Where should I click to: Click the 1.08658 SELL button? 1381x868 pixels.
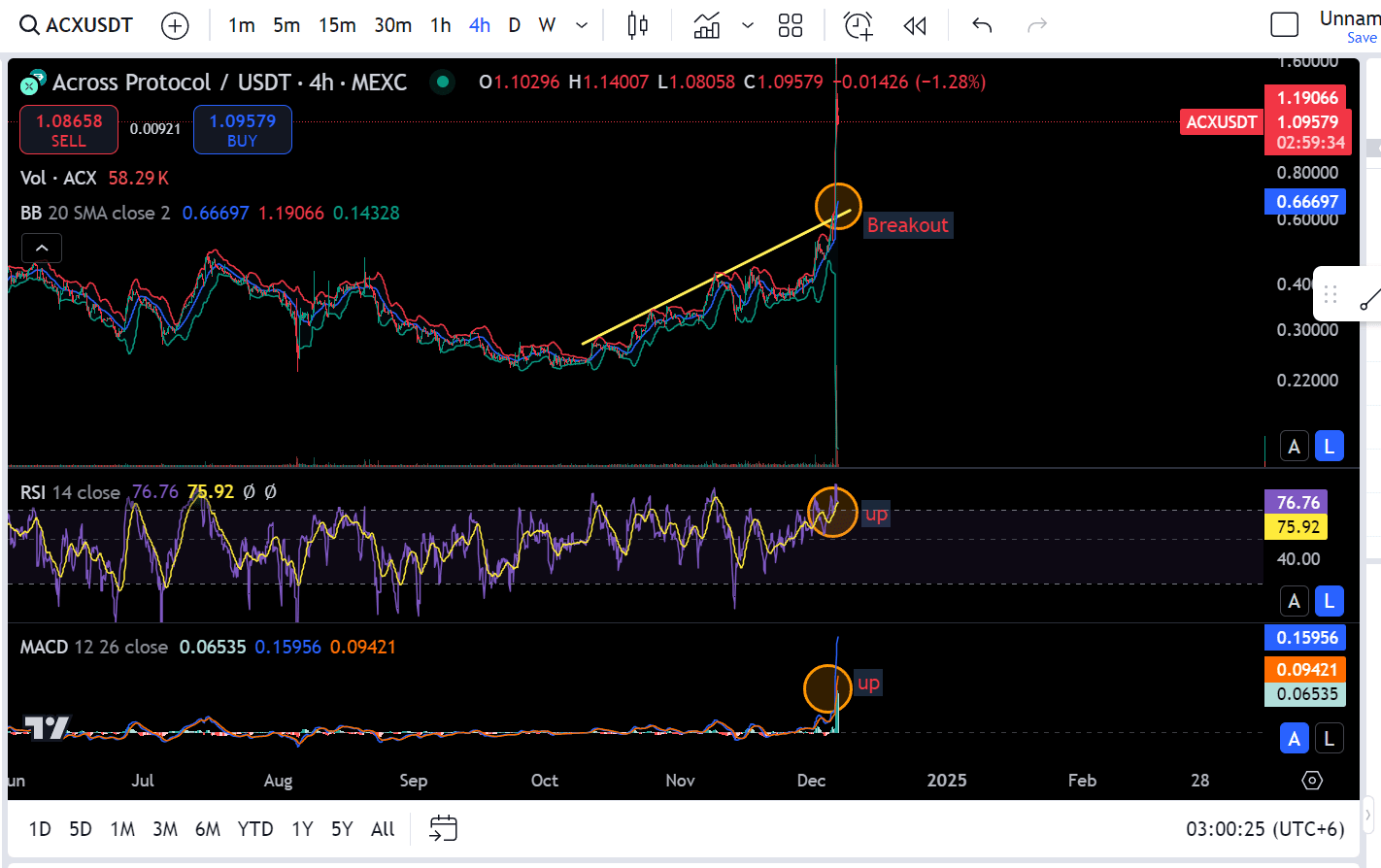click(69, 130)
